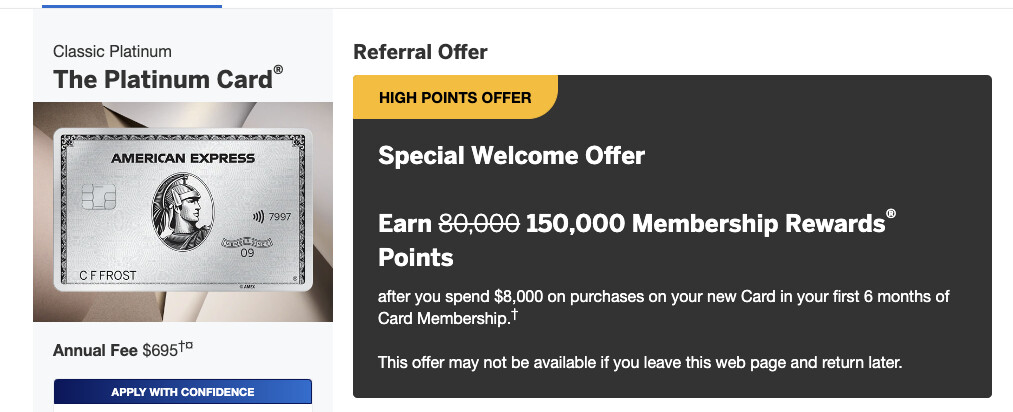This screenshot has height=412, width=1013.
Task: Click the Apply With Confidence banner
Action: click(x=183, y=391)
